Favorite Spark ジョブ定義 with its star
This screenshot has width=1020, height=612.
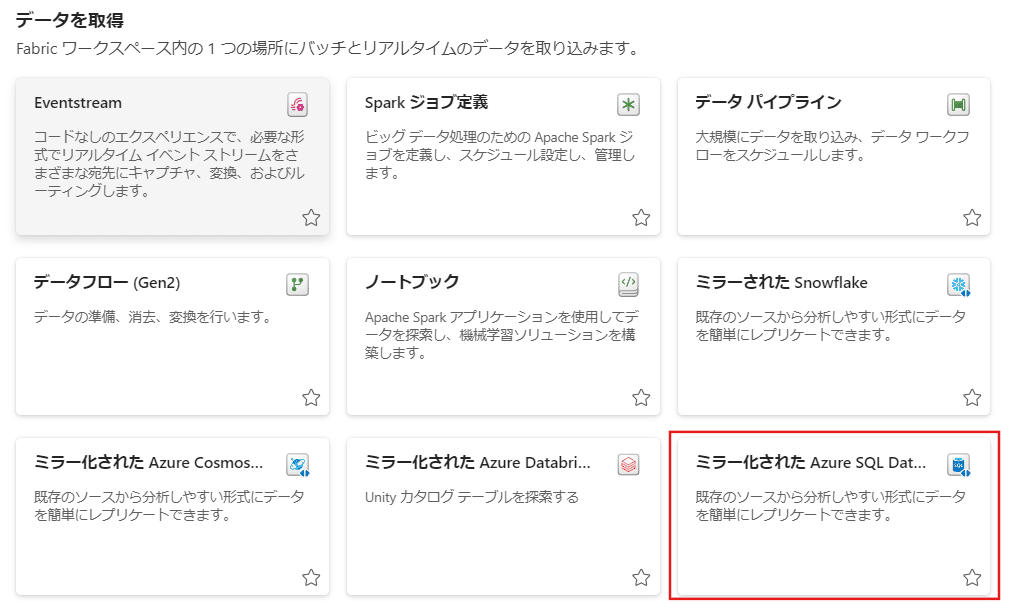tap(641, 217)
